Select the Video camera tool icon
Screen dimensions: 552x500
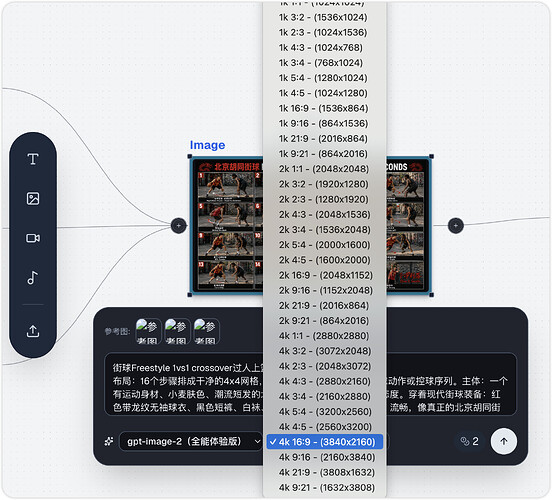pyautogui.click(x=33, y=238)
